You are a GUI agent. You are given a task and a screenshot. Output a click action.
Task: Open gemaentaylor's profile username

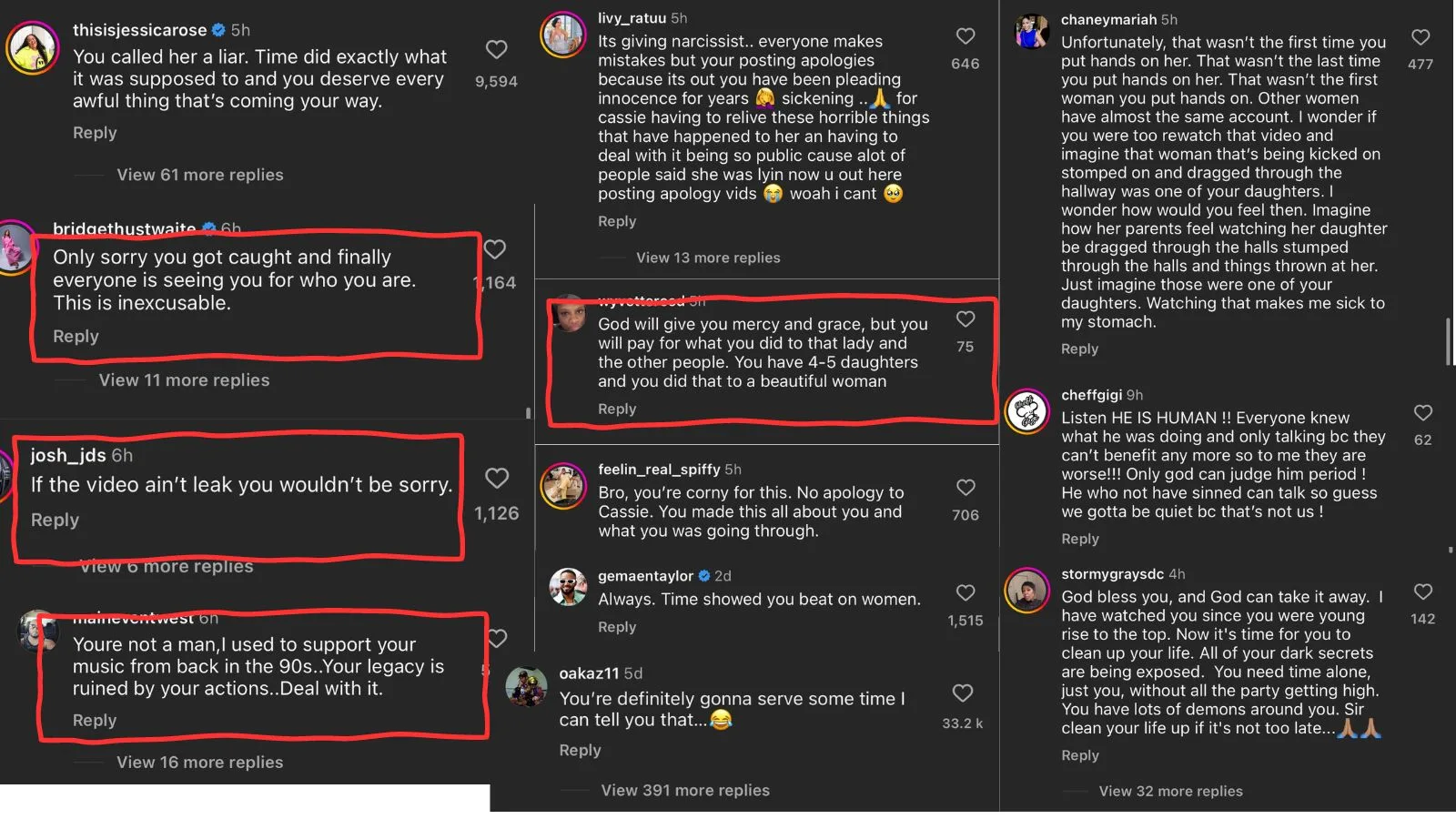[645, 576]
